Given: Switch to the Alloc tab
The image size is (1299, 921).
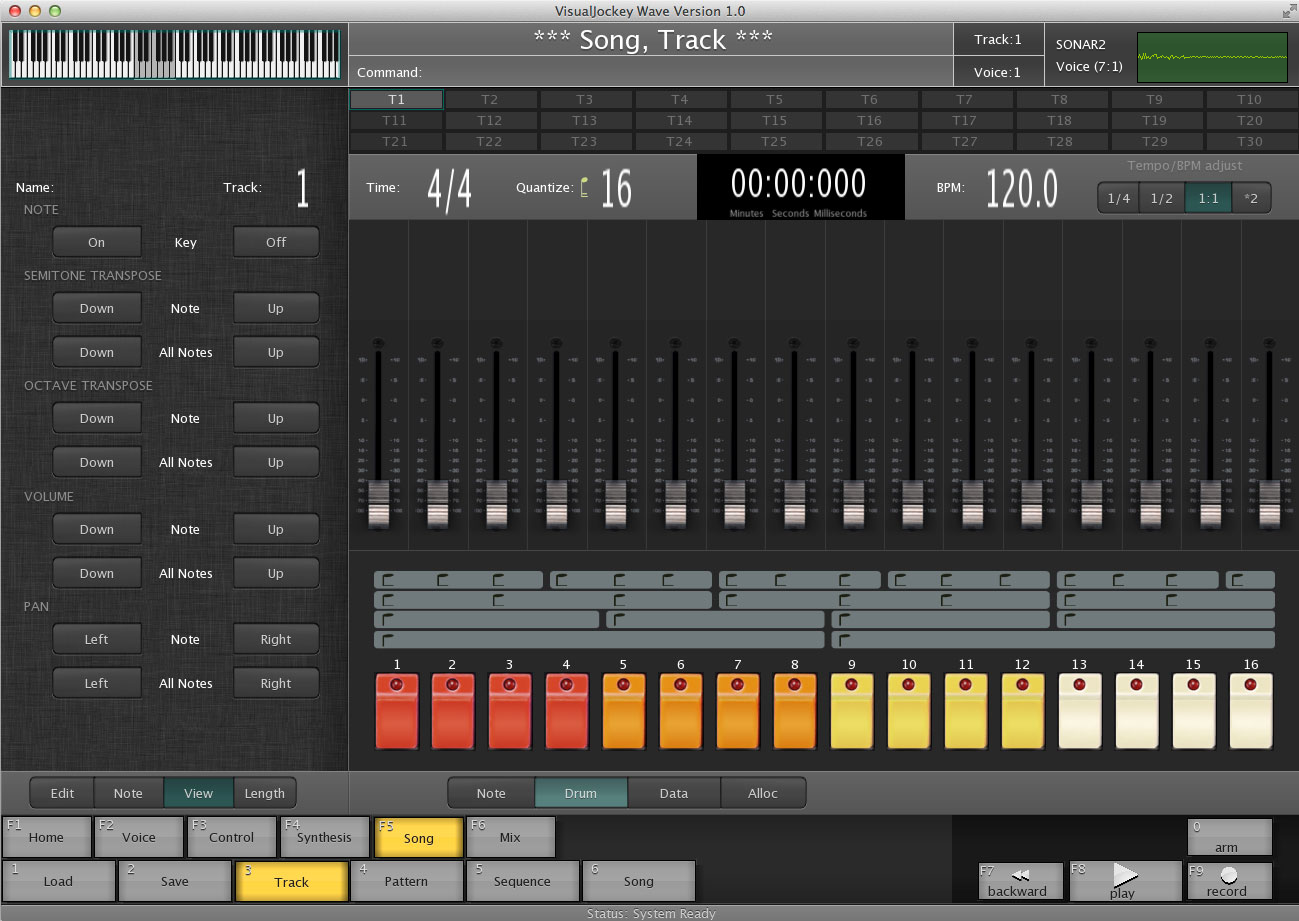Looking at the screenshot, I should coord(763,793).
